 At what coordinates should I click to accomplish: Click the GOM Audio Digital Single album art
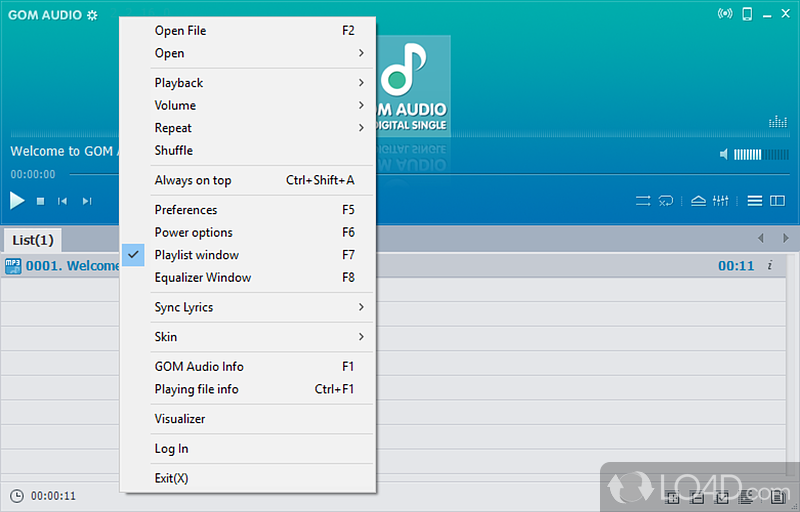pos(413,86)
